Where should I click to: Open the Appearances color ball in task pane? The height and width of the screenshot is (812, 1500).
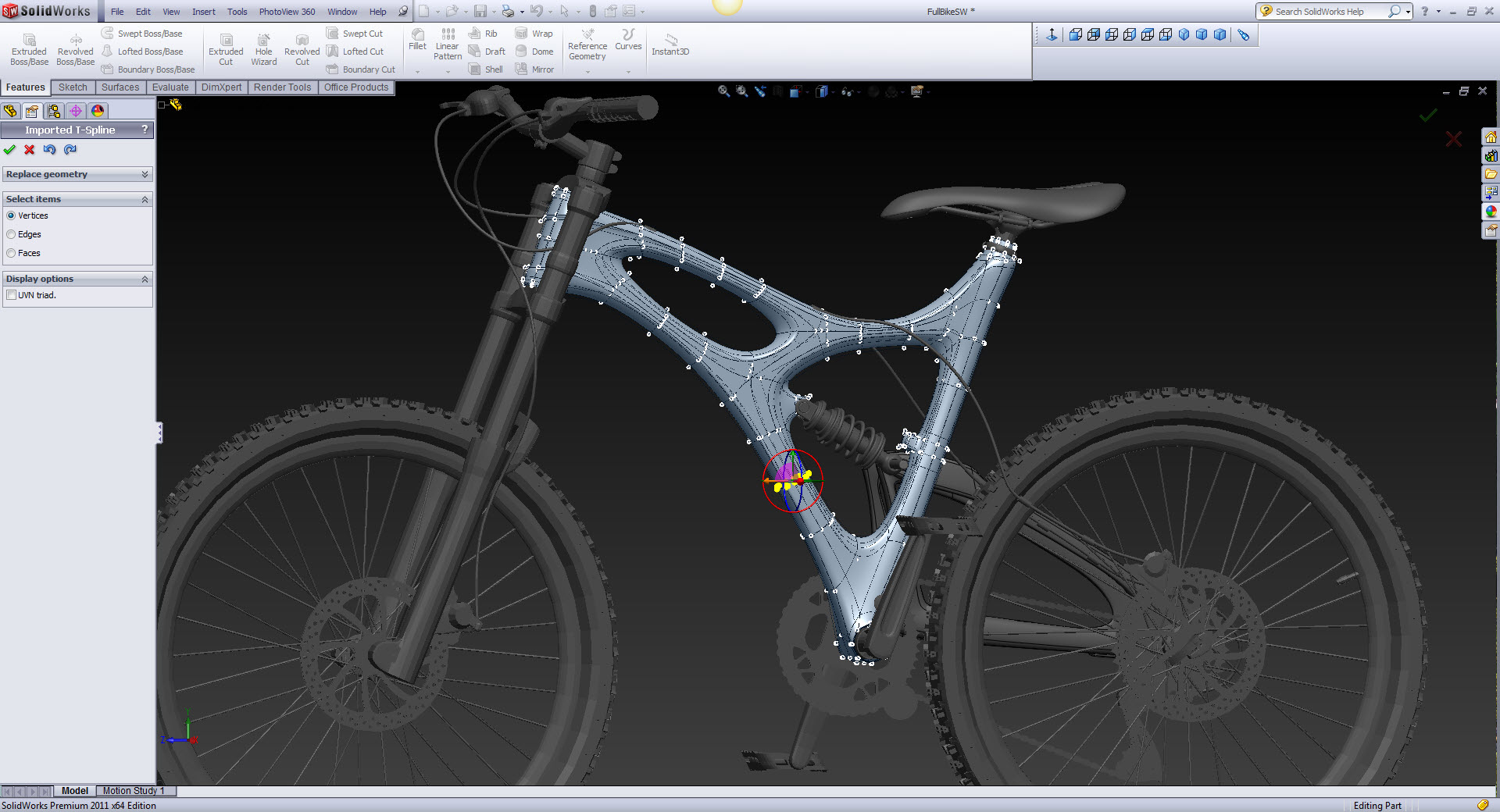[1491, 212]
